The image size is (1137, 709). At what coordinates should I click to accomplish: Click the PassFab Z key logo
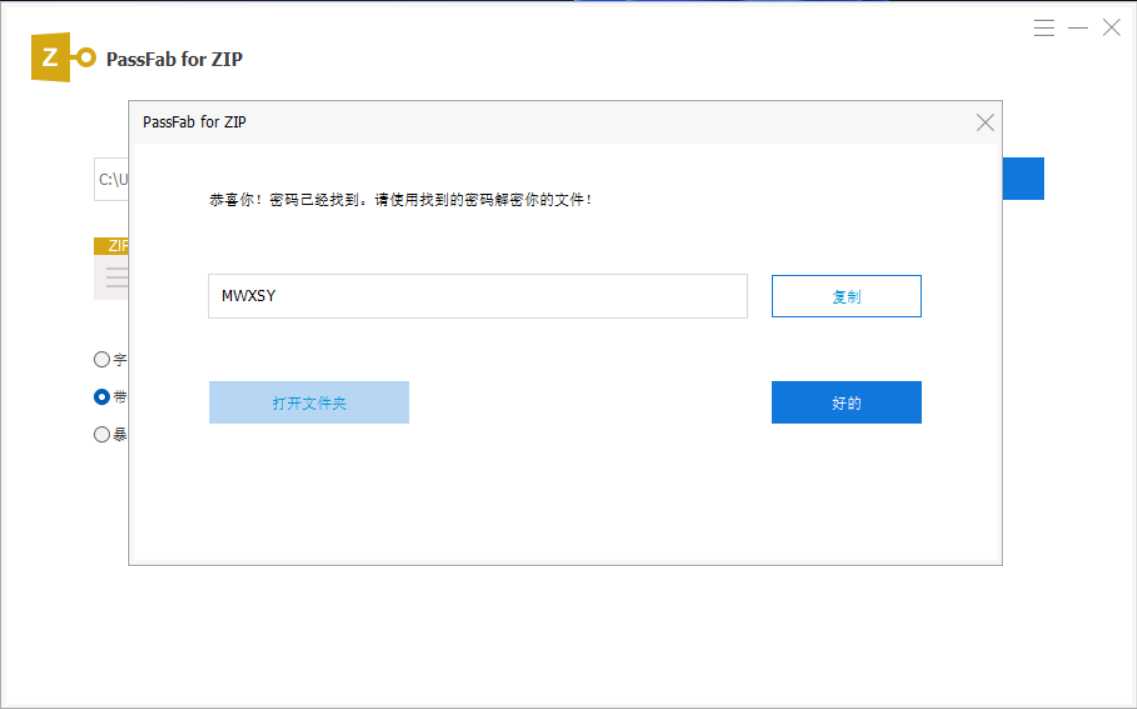pos(63,57)
